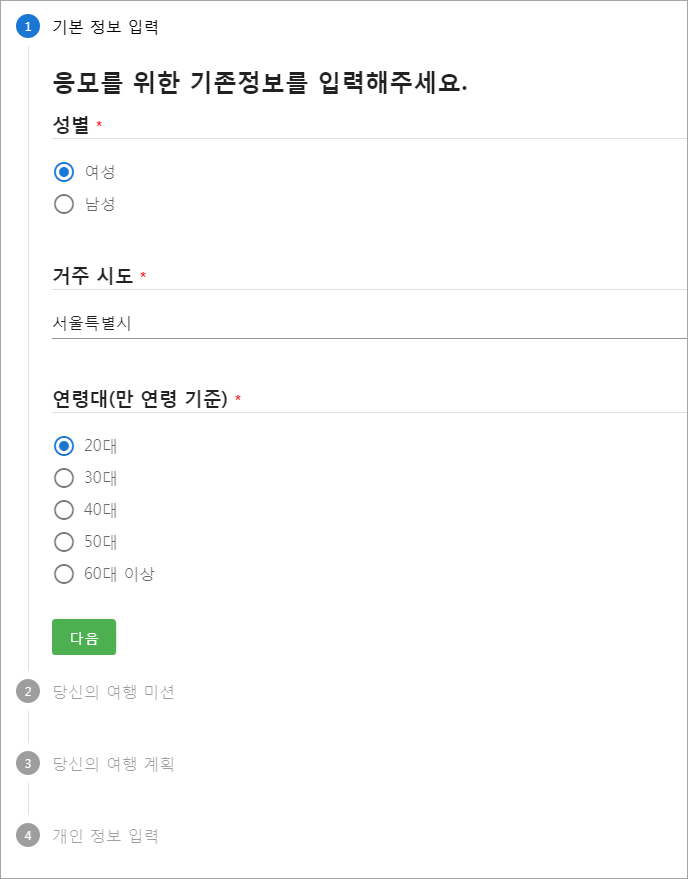
Task: Select the 여성 gender radio button
Action: 64,172
